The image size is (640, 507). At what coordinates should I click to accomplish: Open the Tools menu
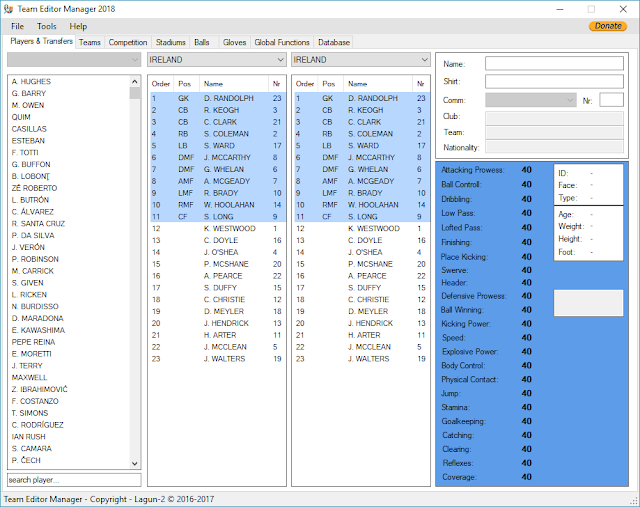point(47,26)
